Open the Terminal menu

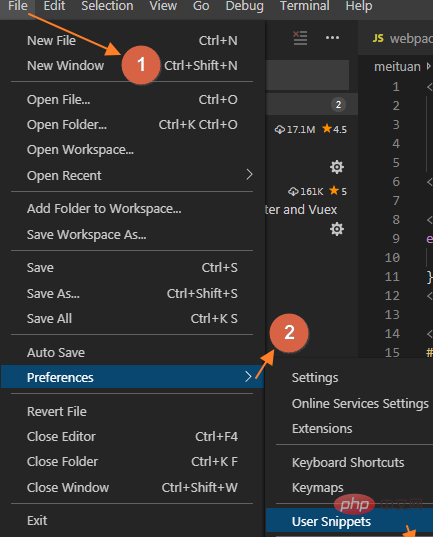[x=305, y=6]
